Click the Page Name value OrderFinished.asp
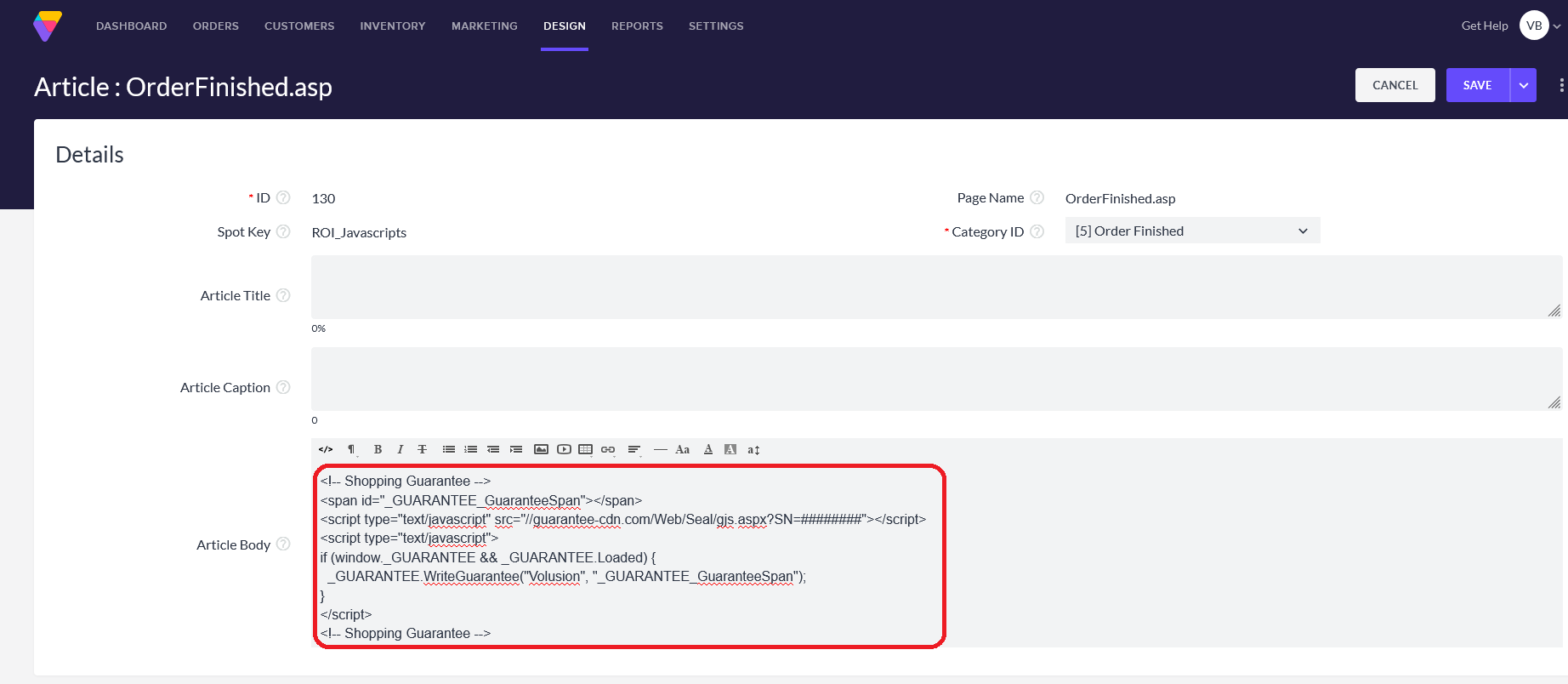The image size is (1568, 684). click(x=1121, y=198)
